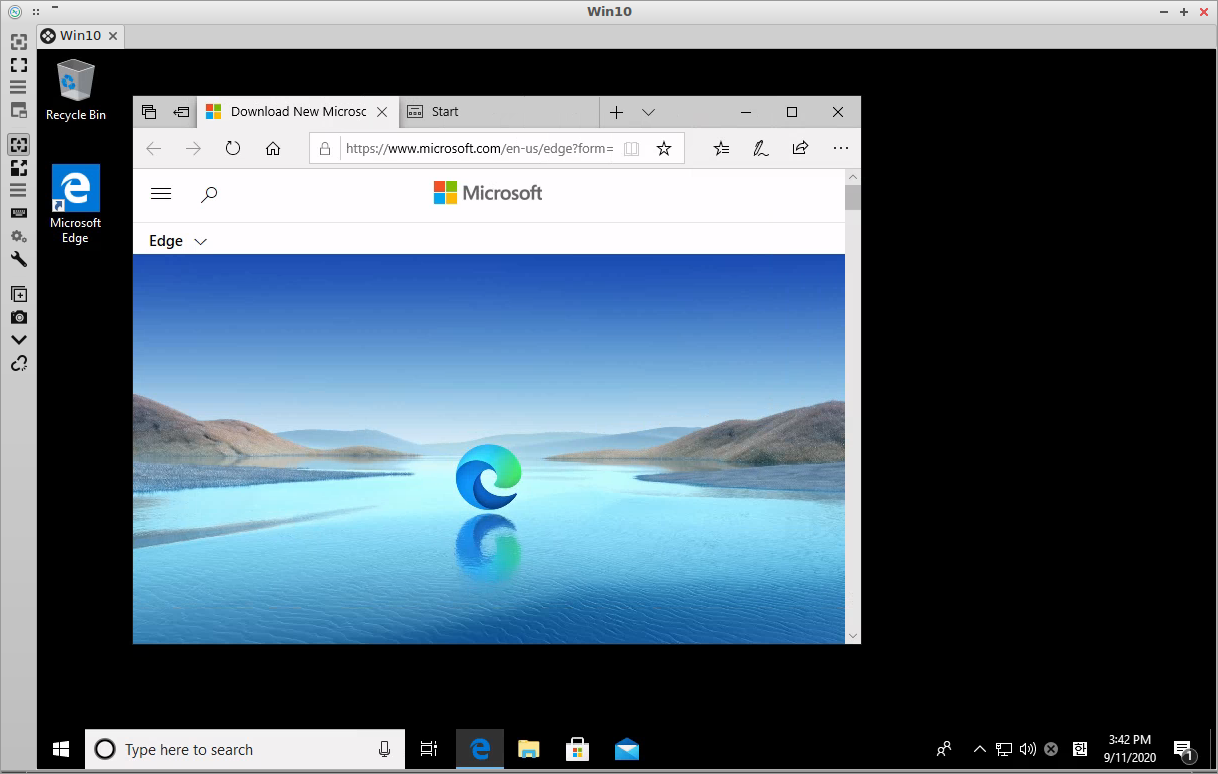Open the Windows Start menu
Image resolution: width=1218 pixels, height=774 pixels.
pos(61,749)
